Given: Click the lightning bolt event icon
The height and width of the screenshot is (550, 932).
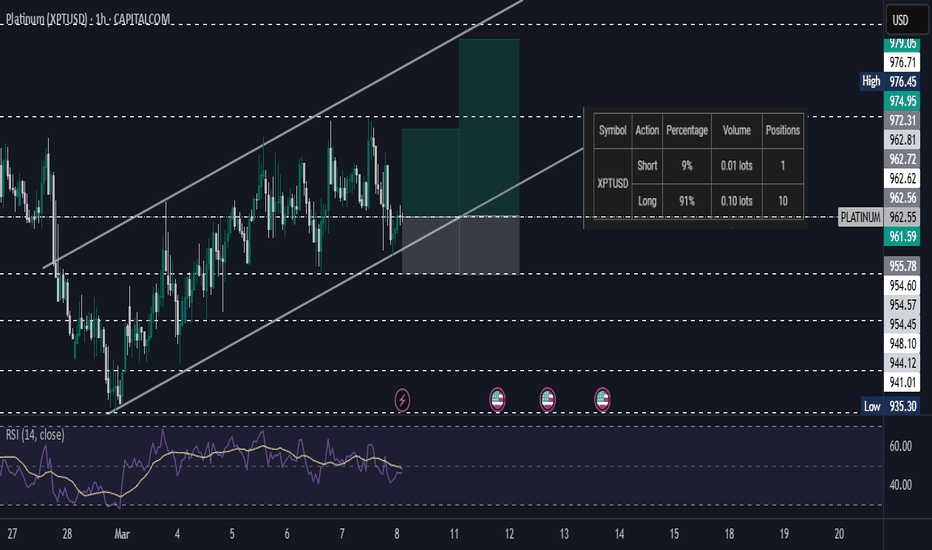Looking at the screenshot, I should (x=402, y=400).
